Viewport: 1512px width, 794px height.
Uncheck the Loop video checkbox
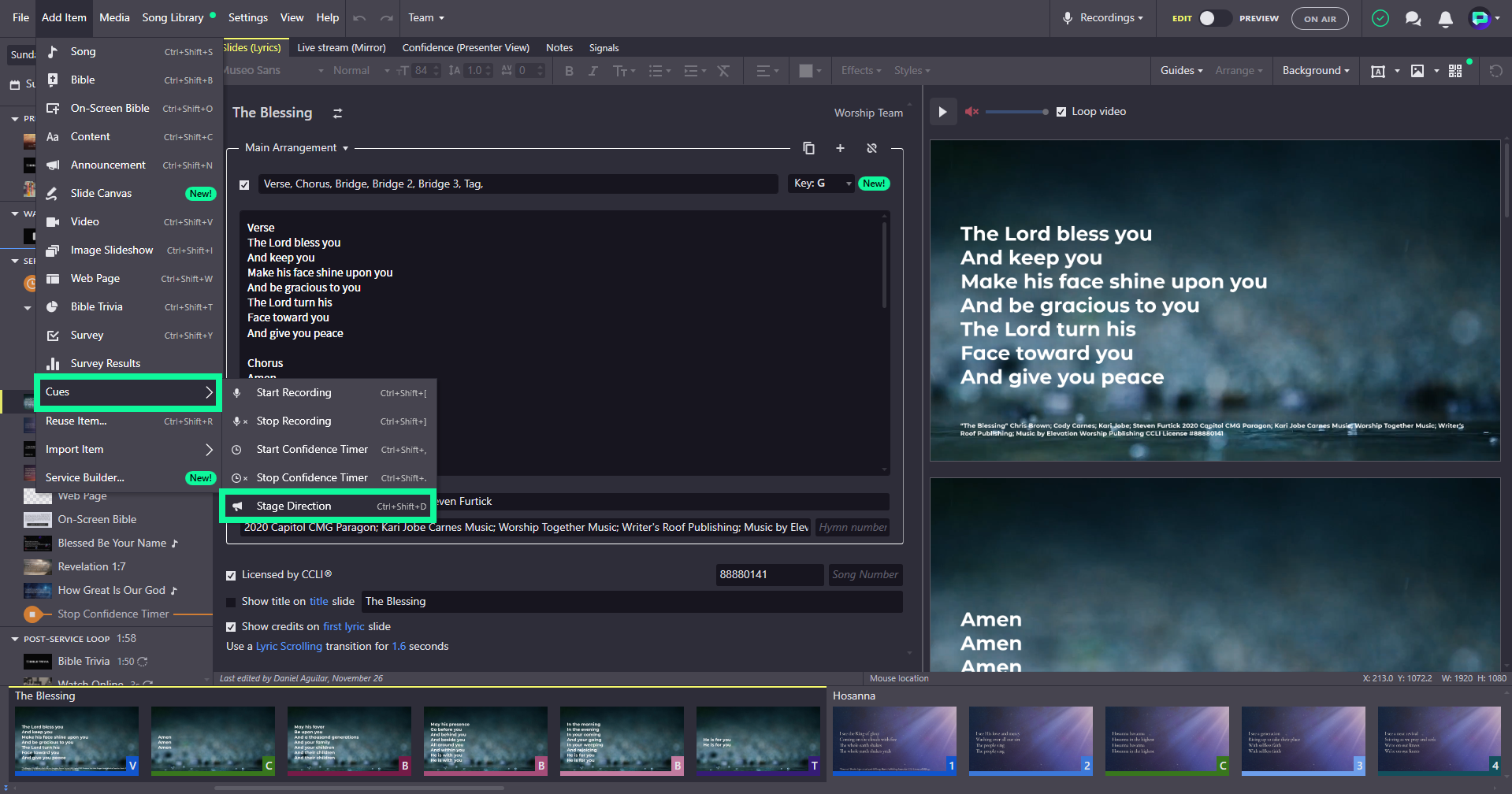point(1061,112)
